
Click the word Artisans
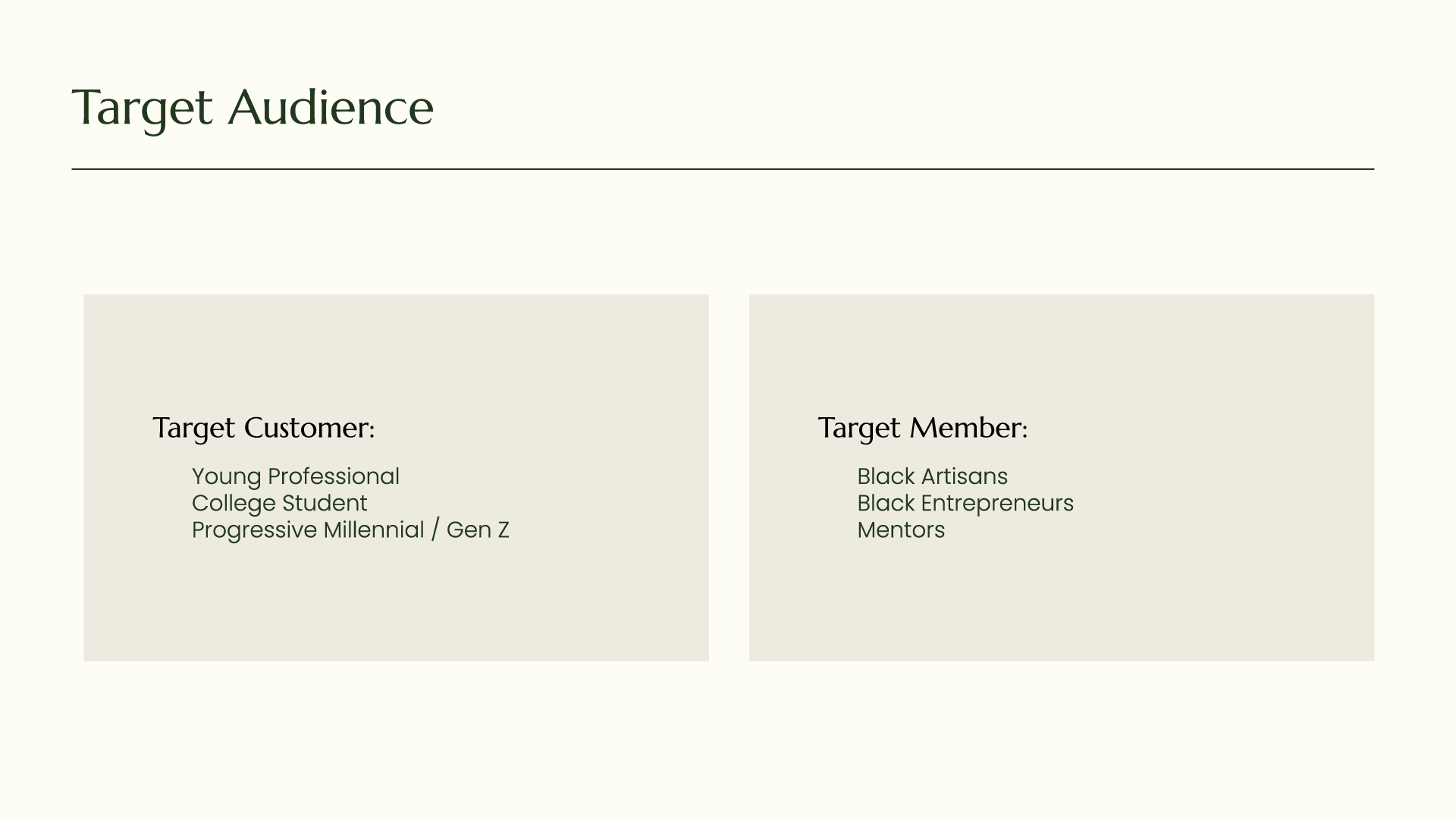965,476
